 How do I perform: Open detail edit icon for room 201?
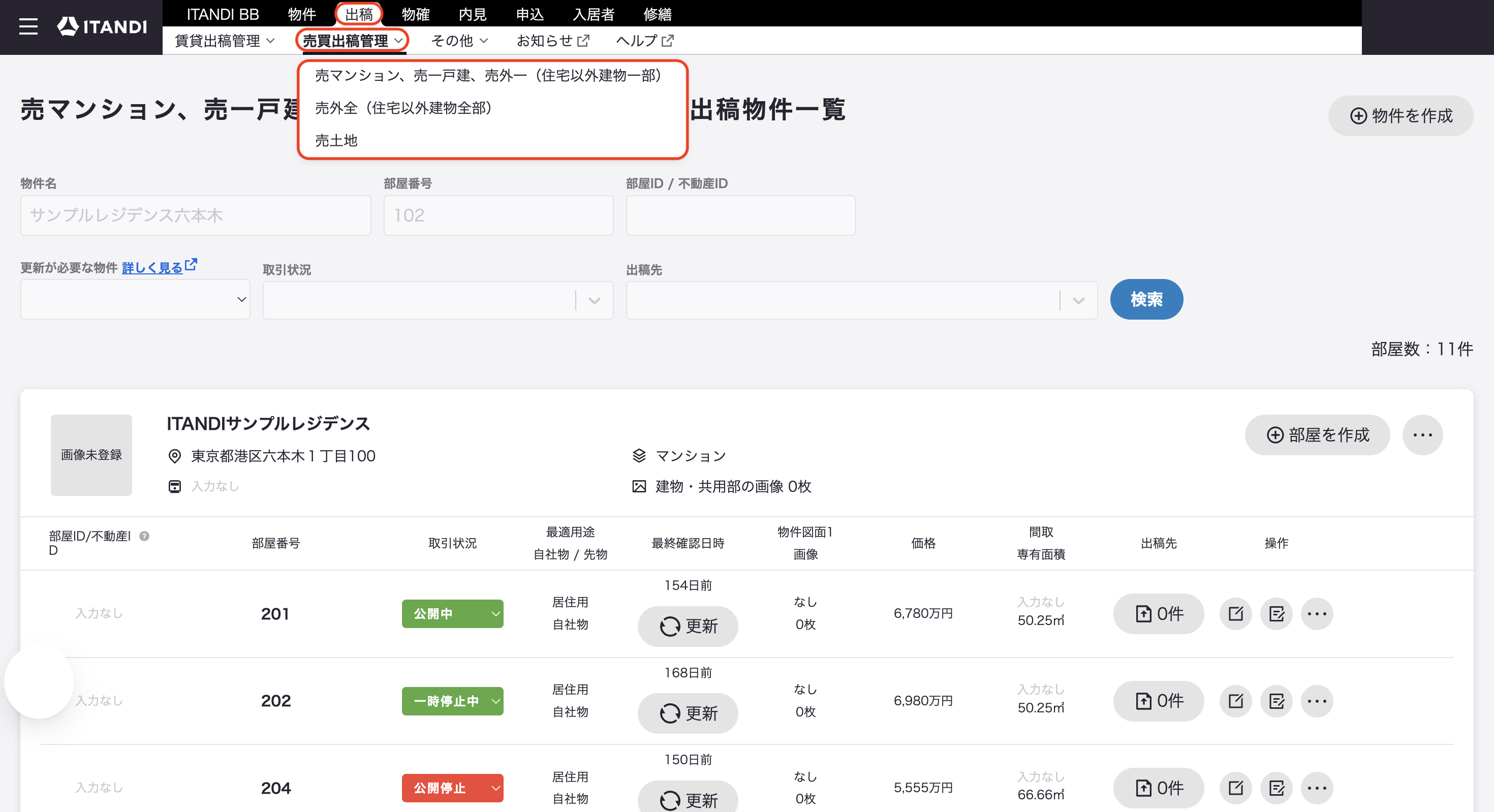pyautogui.click(x=1276, y=614)
